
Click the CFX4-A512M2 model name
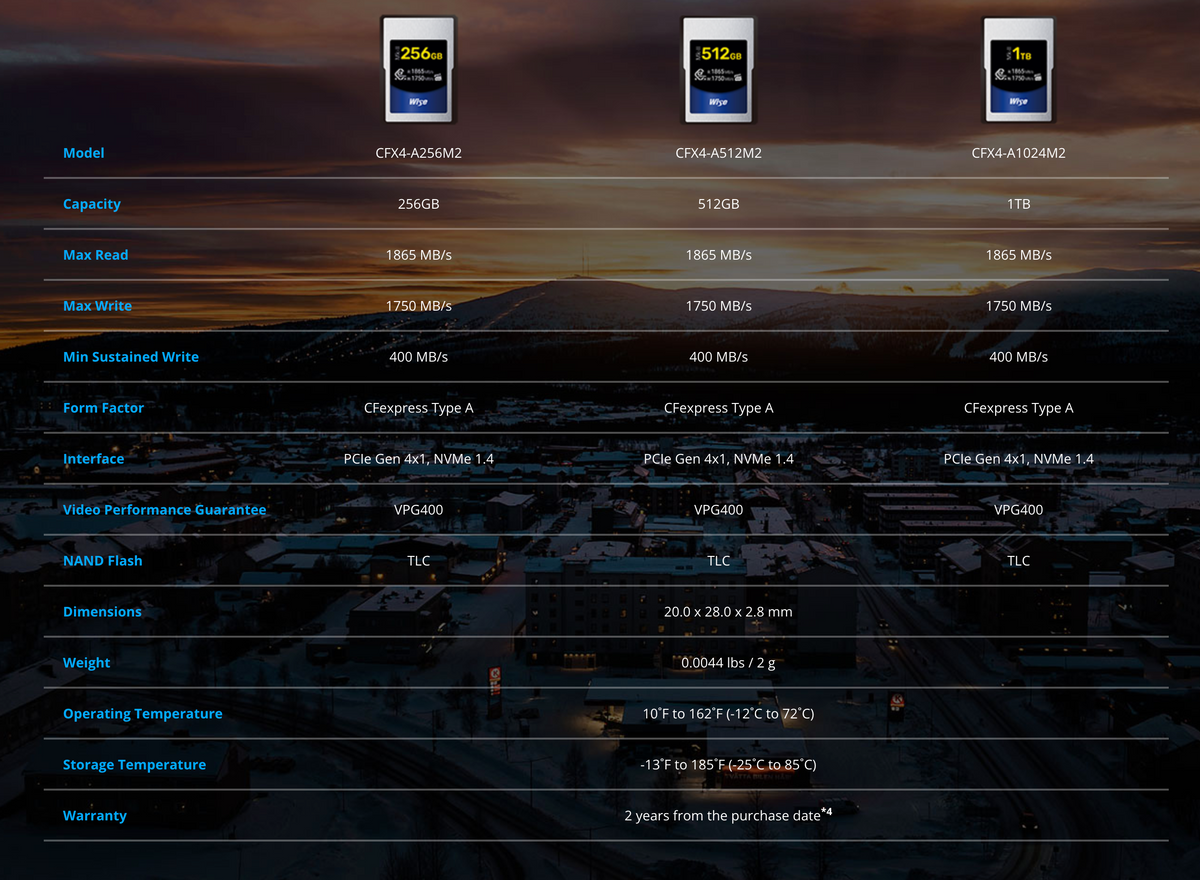click(x=718, y=153)
